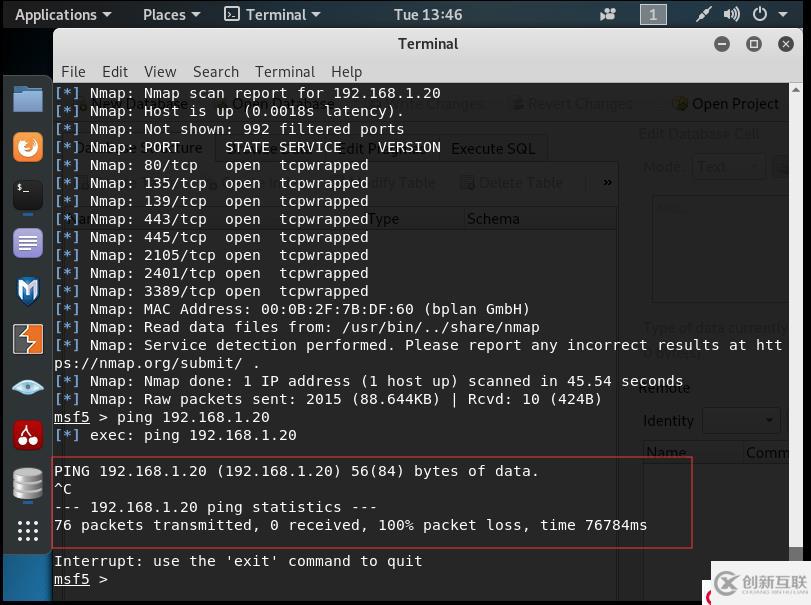This screenshot has height=605, width=811.
Task: Open the Applications menu
Action: coord(63,15)
